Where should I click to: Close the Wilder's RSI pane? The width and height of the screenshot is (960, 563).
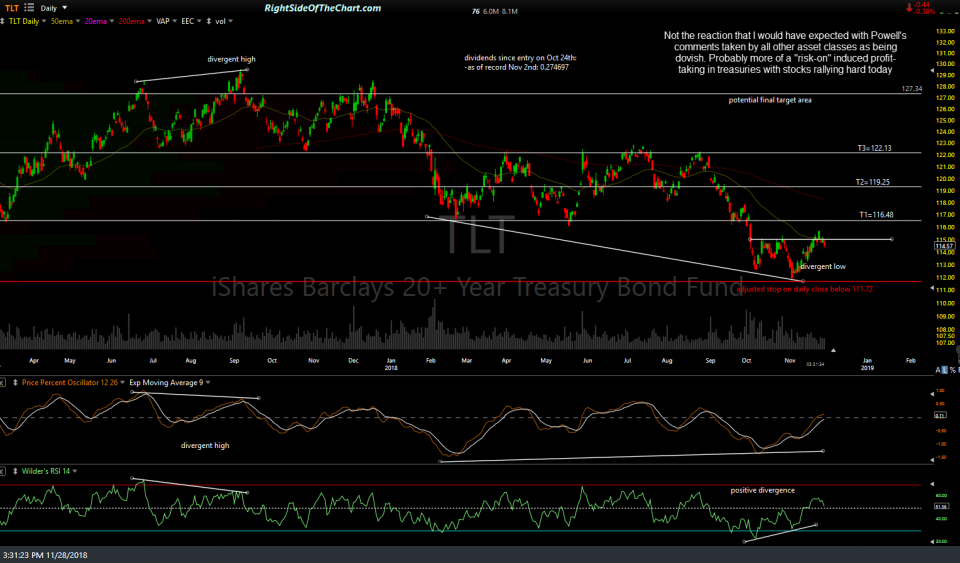coord(2,471)
